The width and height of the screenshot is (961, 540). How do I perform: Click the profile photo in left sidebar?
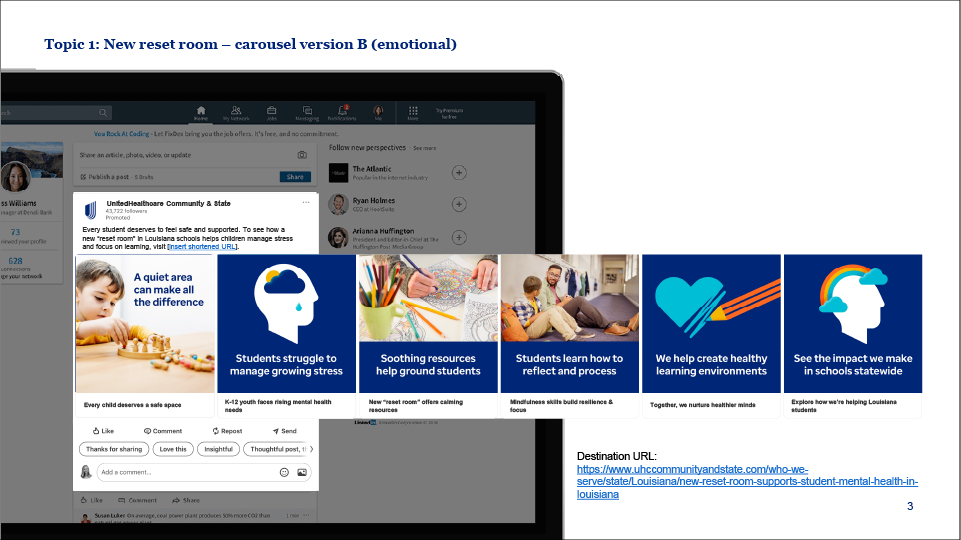click(16, 177)
